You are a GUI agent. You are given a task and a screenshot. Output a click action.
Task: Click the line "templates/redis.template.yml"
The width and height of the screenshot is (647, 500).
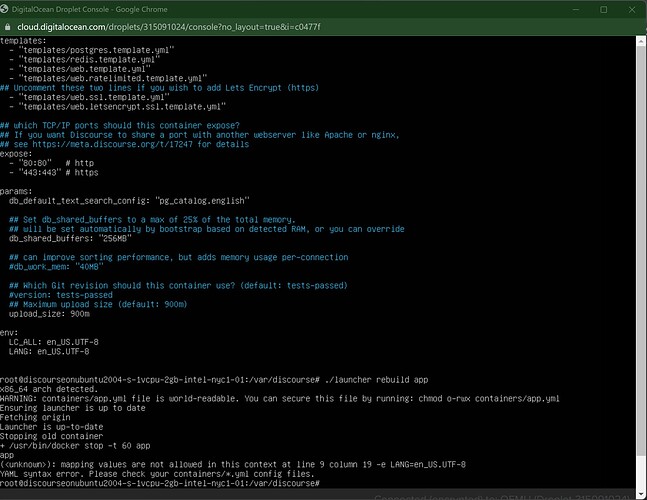coord(85,59)
